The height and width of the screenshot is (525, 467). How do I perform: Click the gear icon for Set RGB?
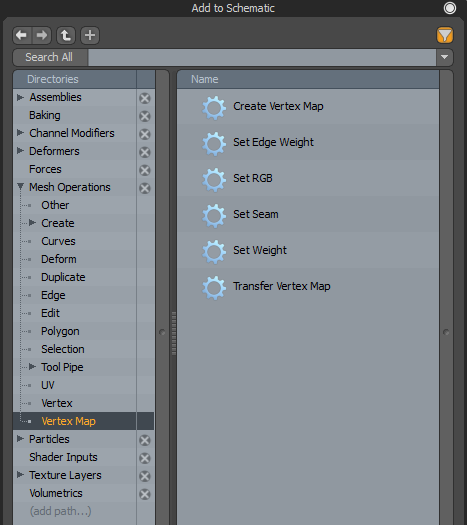[214, 179]
